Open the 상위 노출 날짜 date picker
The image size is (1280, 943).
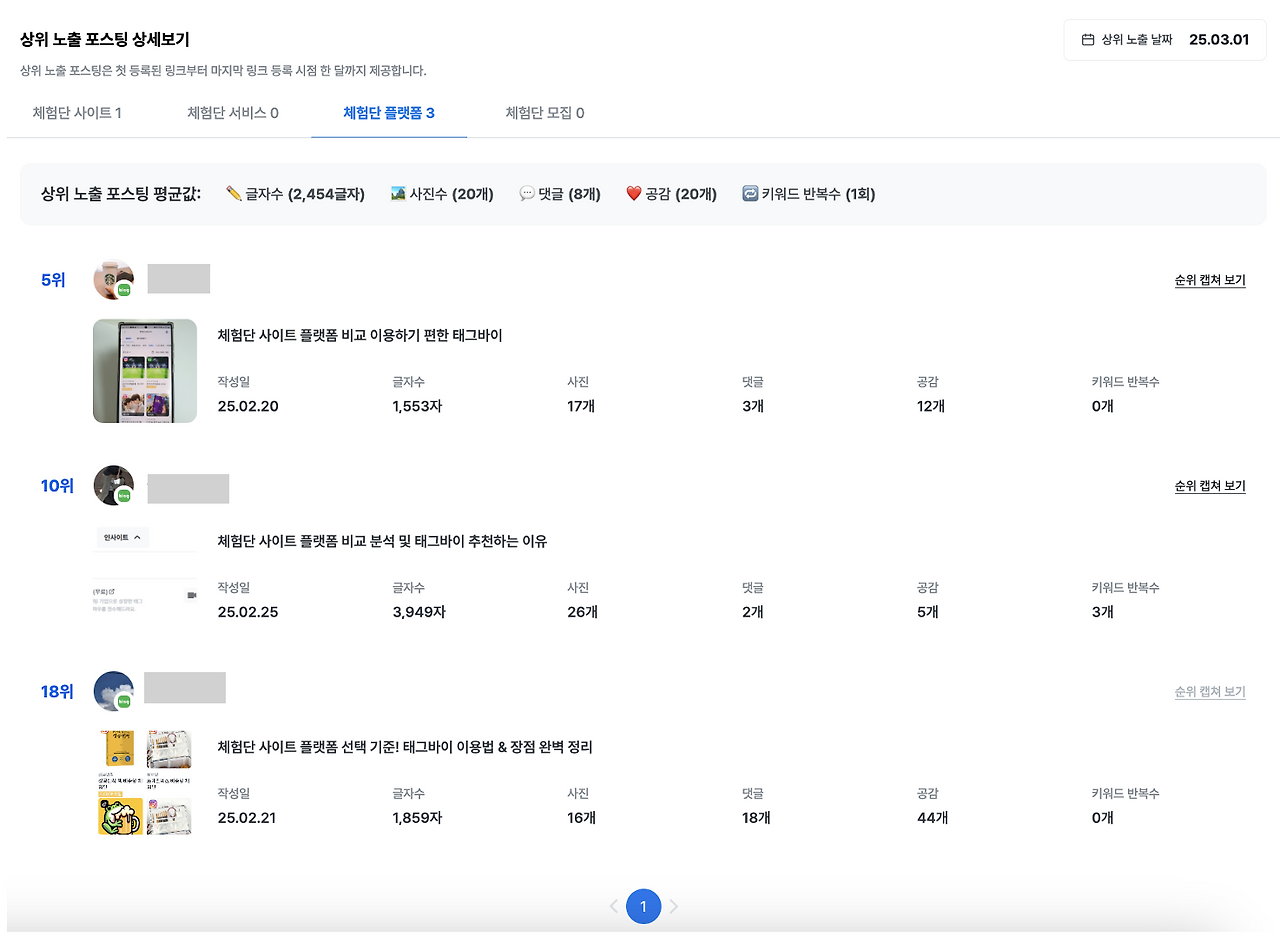pyautogui.click(x=1164, y=41)
